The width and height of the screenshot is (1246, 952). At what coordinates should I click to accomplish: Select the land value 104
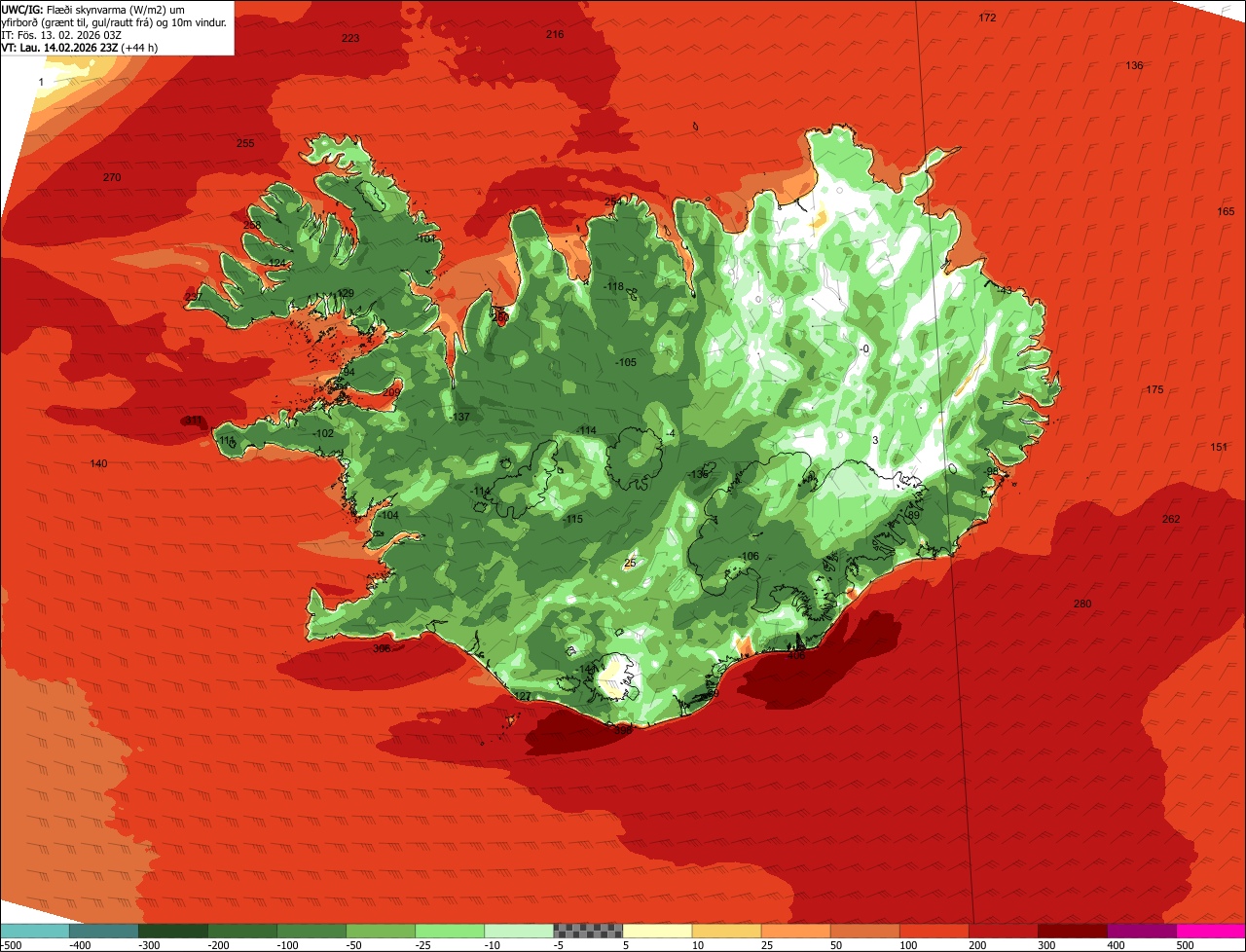(390, 515)
